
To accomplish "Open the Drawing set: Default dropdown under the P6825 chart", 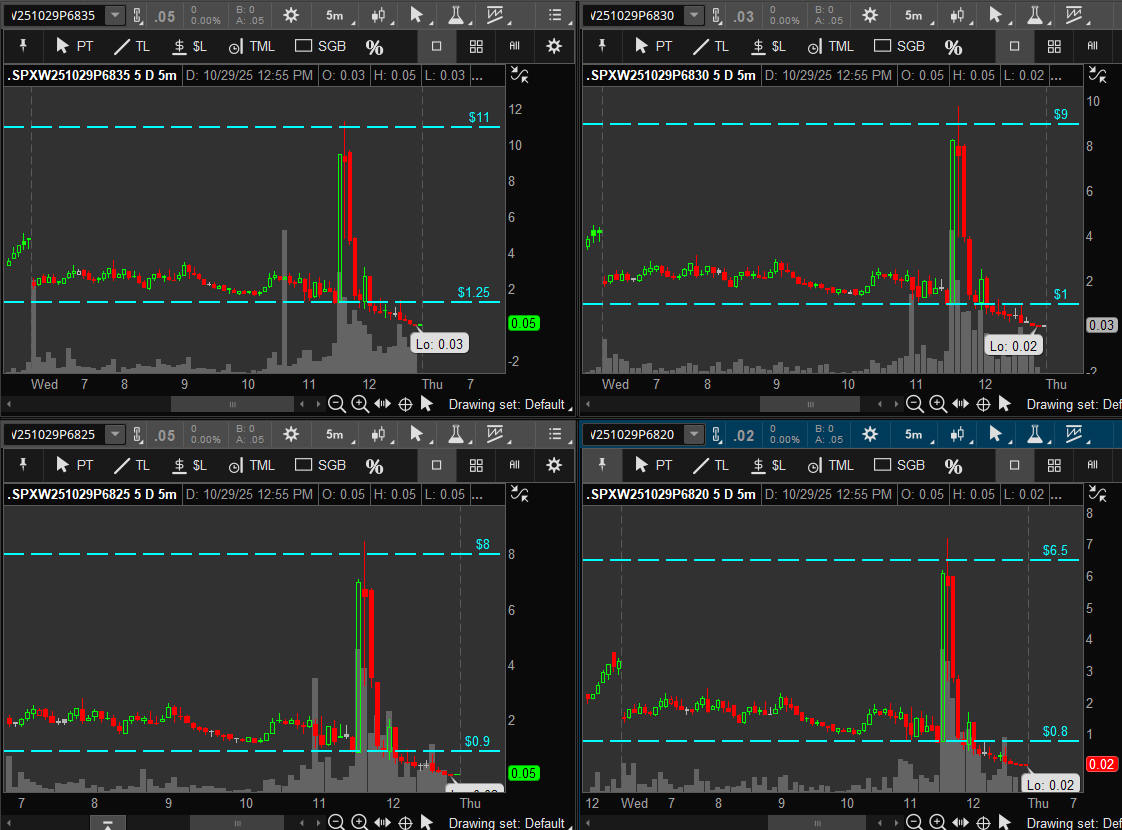I will (x=508, y=823).
